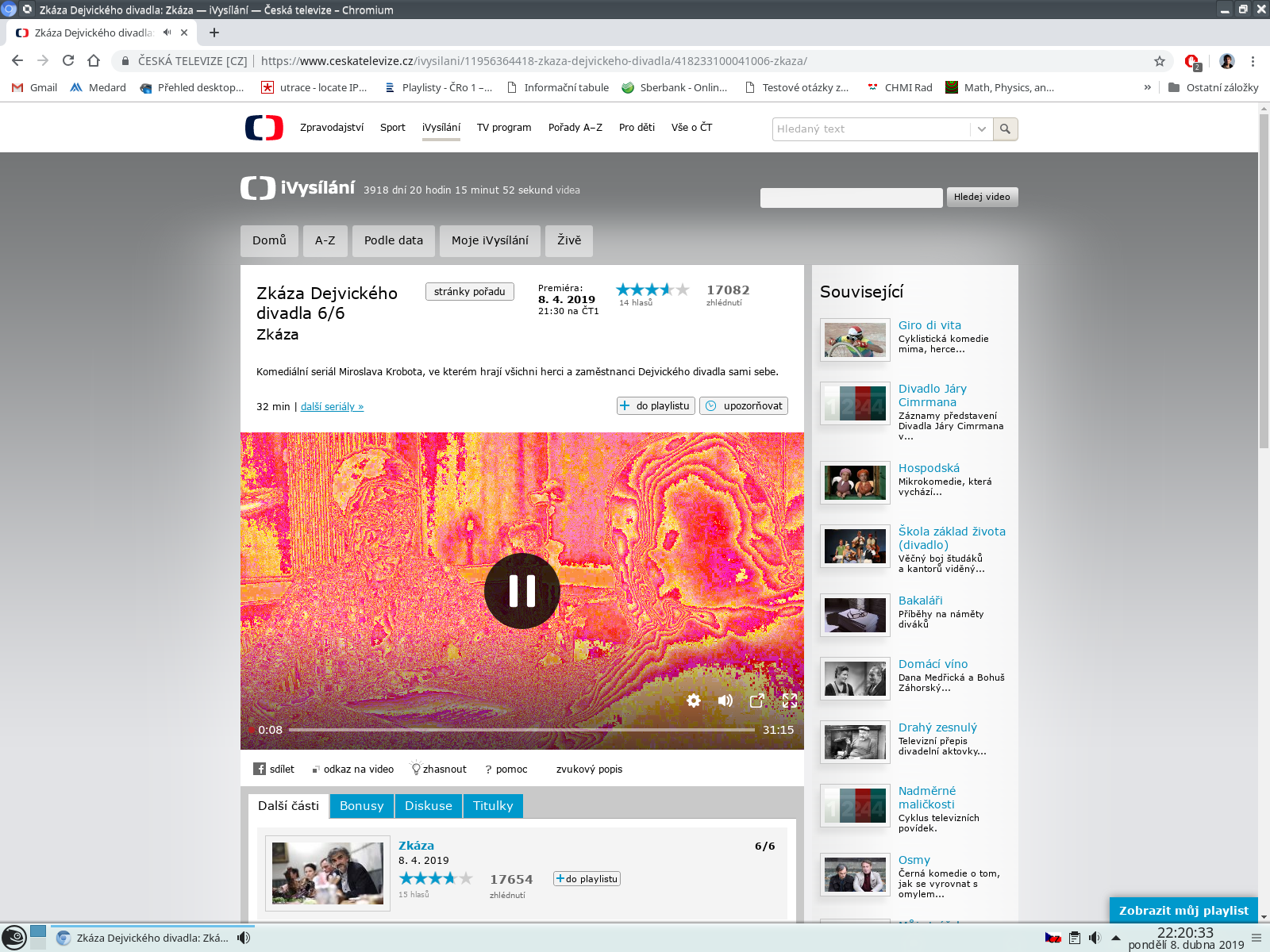Mute the tab audio speaker icon
The width and height of the screenshot is (1270, 952).
(x=167, y=33)
